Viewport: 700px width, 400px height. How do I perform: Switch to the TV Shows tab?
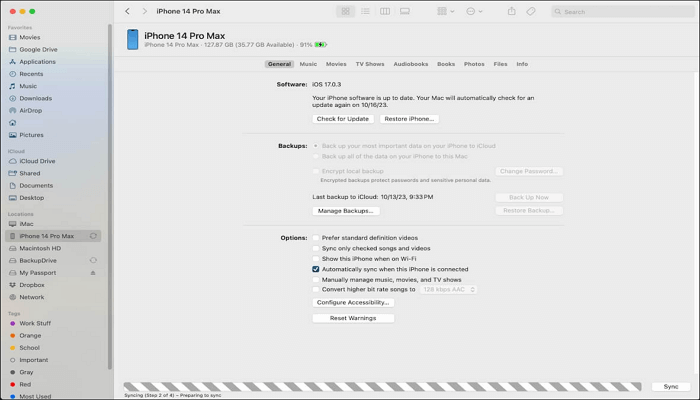[x=370, y=64]
